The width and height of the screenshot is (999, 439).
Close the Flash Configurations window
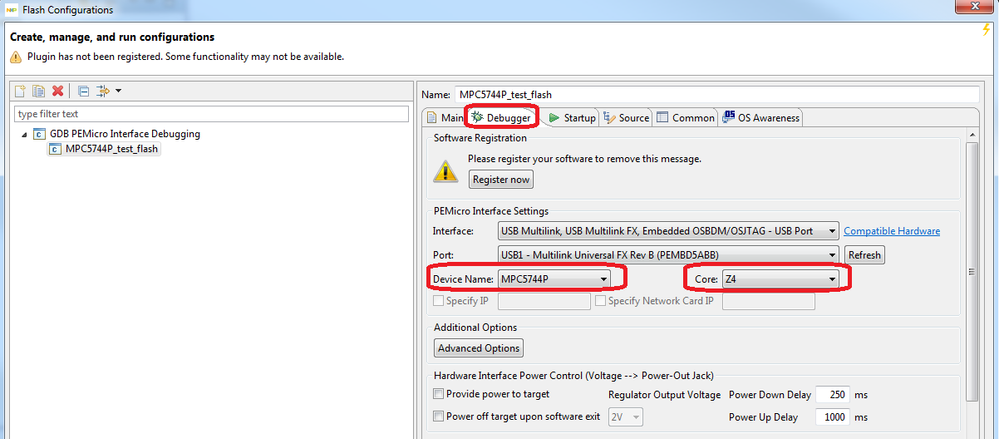(975, 7)
